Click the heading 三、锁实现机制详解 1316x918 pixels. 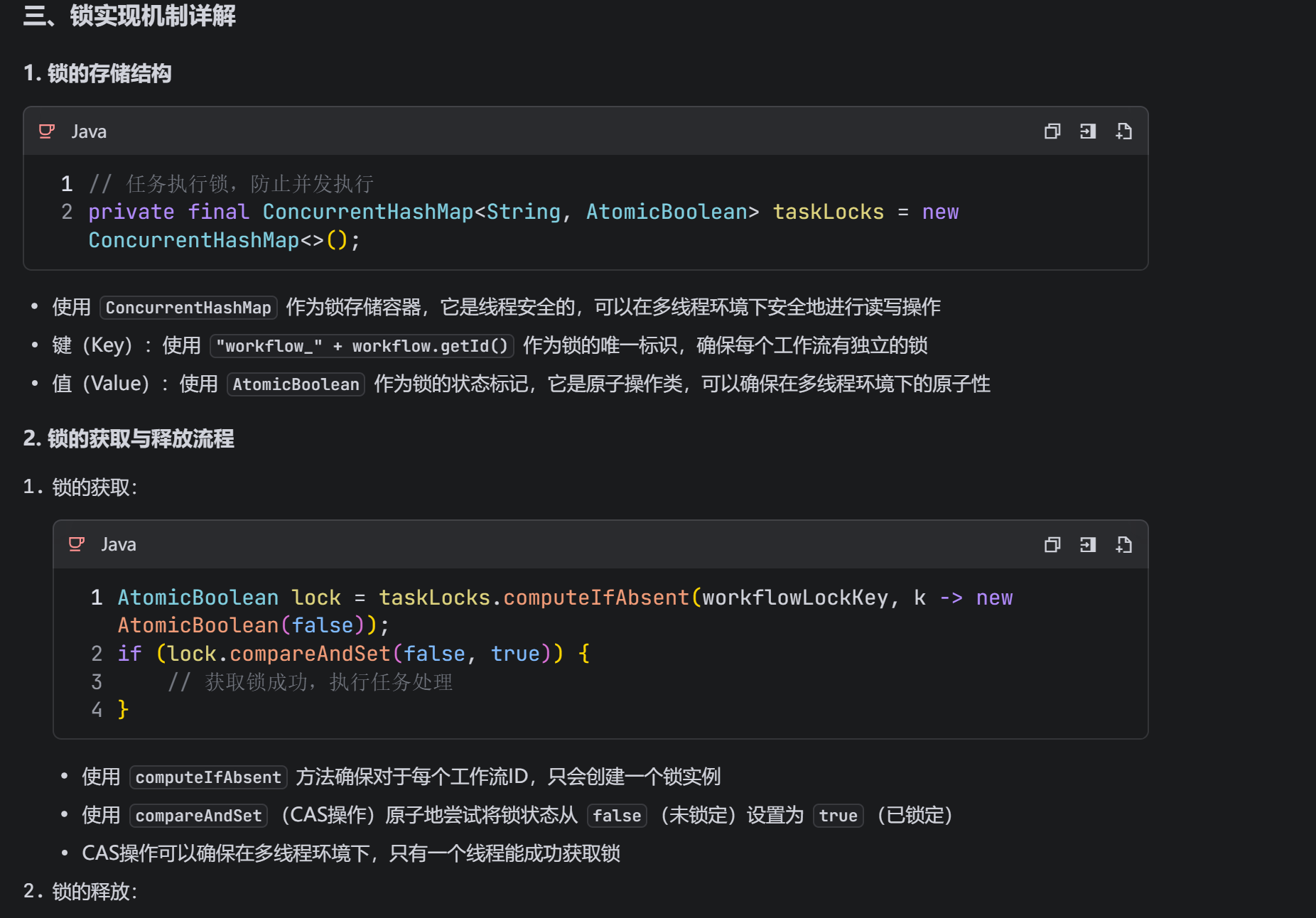point(129,15)
